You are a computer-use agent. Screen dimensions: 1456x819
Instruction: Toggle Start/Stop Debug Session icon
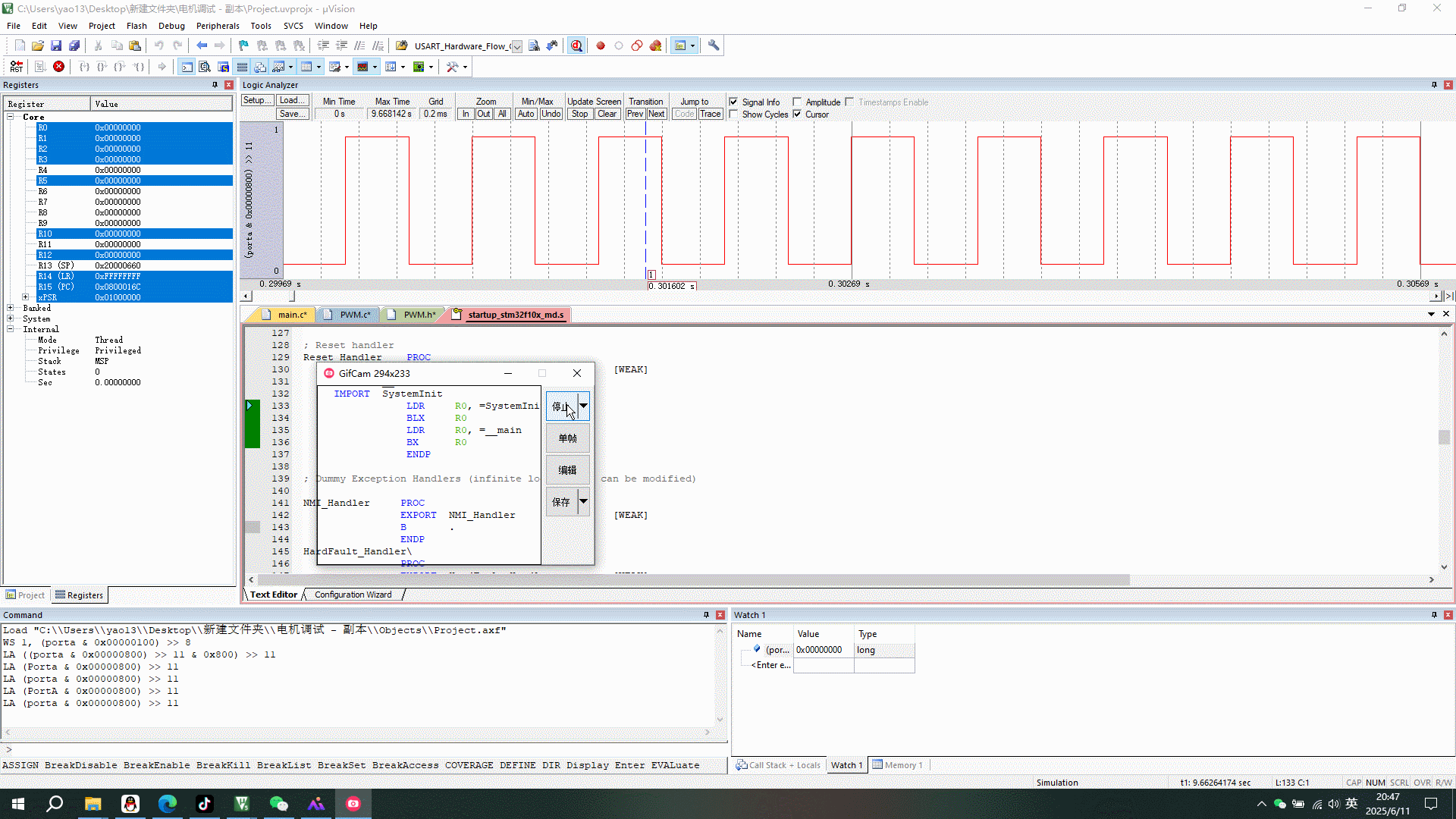pyautogui.click(x=576, y=45)
